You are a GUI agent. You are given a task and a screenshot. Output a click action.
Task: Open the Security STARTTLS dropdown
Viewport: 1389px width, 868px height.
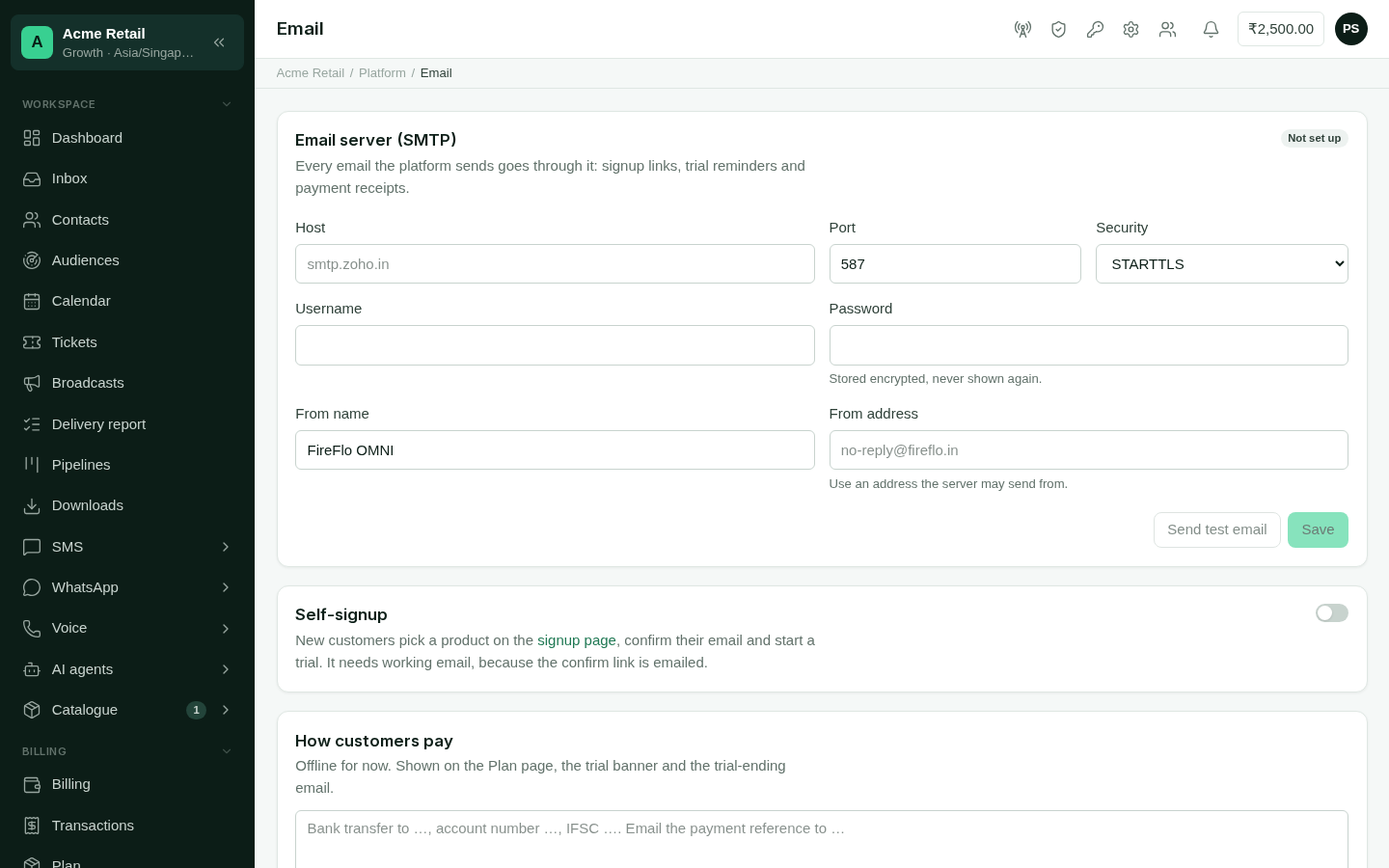1221,264
